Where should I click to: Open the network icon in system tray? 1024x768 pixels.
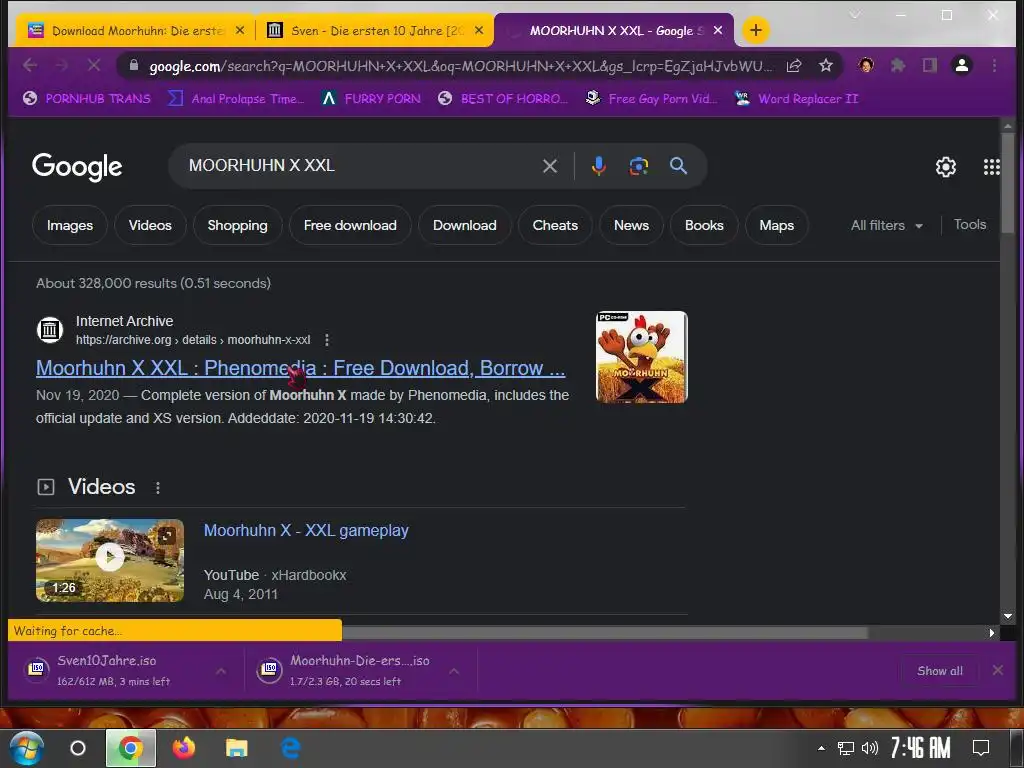(x=846, y=748)
